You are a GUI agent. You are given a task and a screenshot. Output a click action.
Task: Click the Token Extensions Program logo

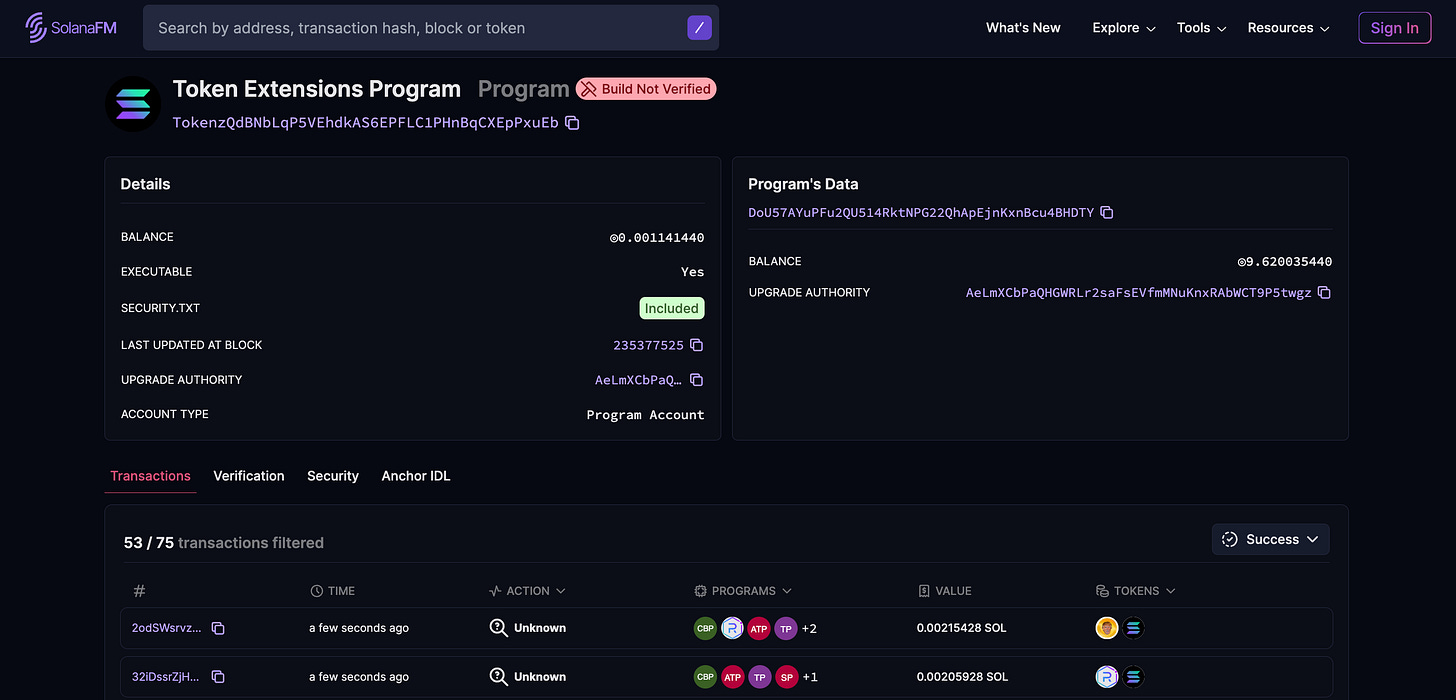tap(133, 104)
